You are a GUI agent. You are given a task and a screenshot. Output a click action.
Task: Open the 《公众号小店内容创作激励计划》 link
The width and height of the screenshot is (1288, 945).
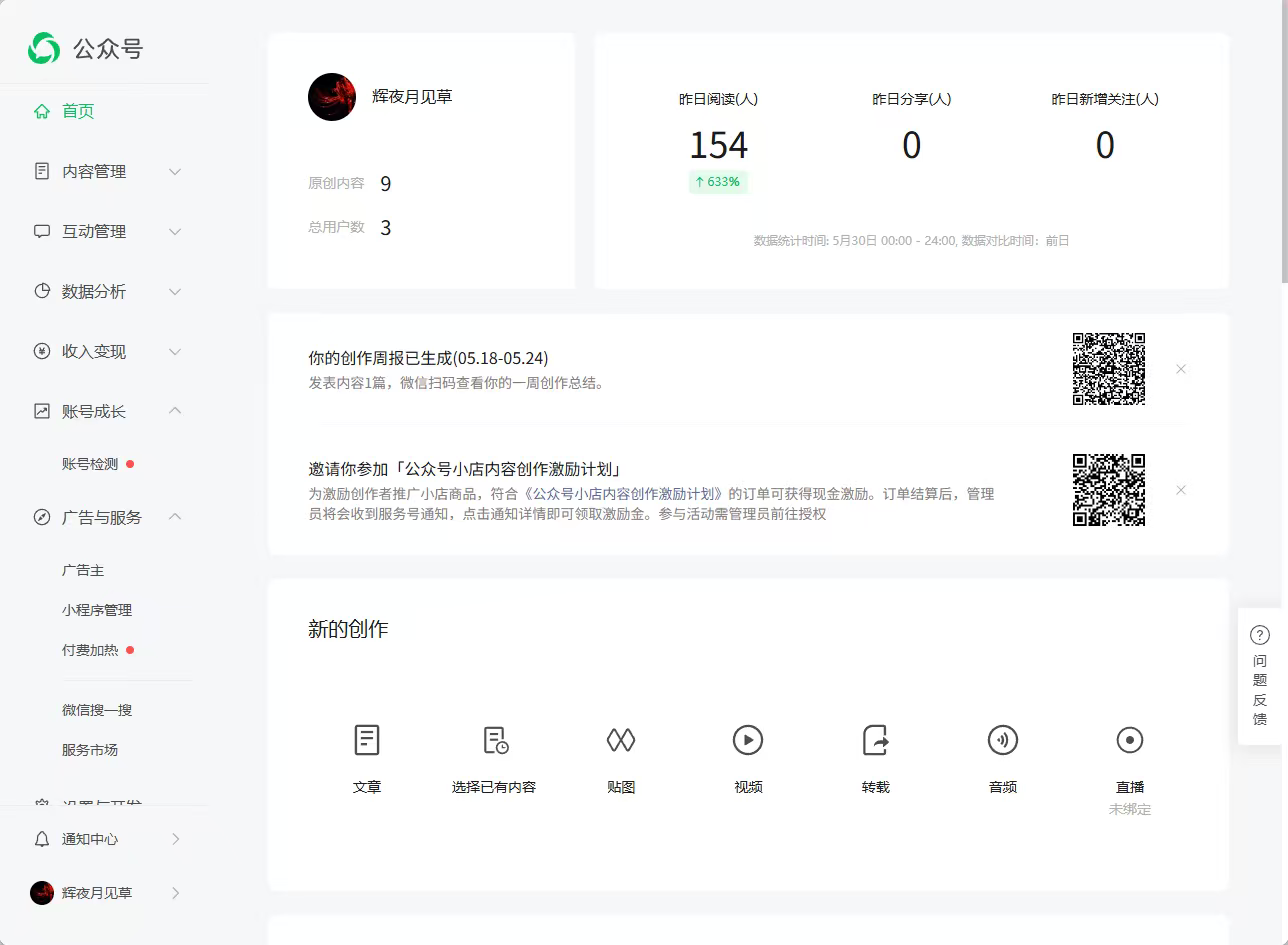pyautogui.click(x=623, y=494)
